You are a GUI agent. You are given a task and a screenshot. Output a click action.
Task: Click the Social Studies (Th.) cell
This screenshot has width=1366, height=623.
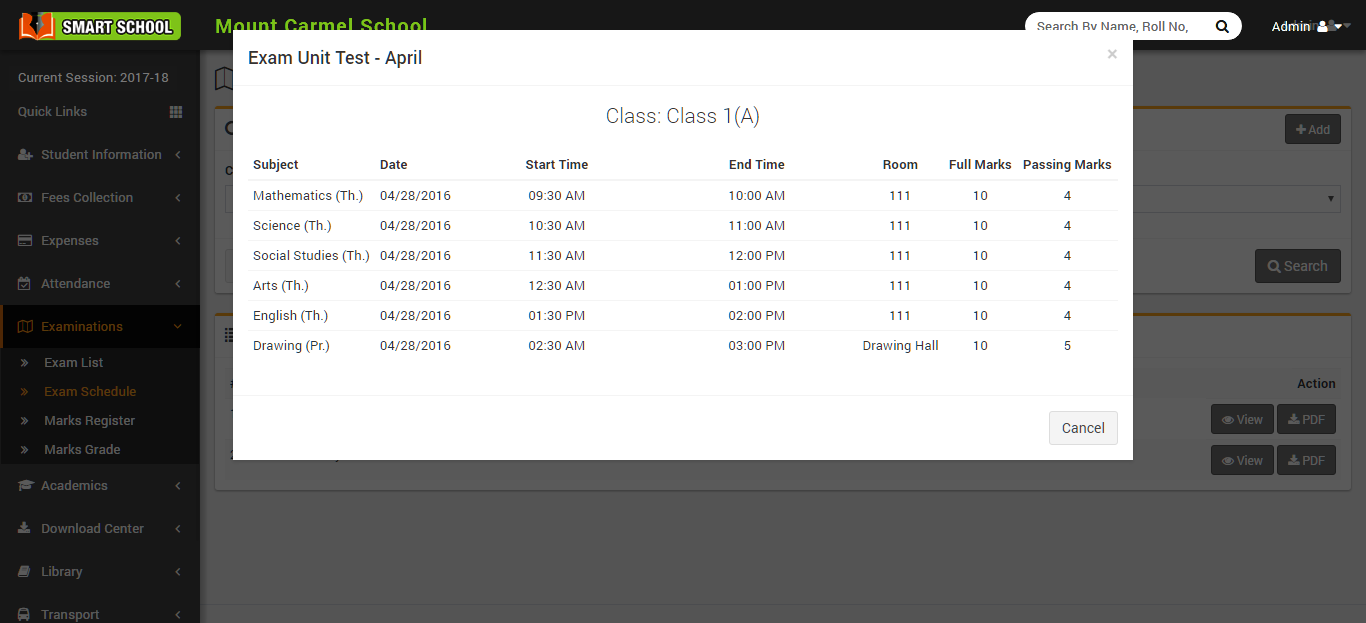tap(311, 256)
